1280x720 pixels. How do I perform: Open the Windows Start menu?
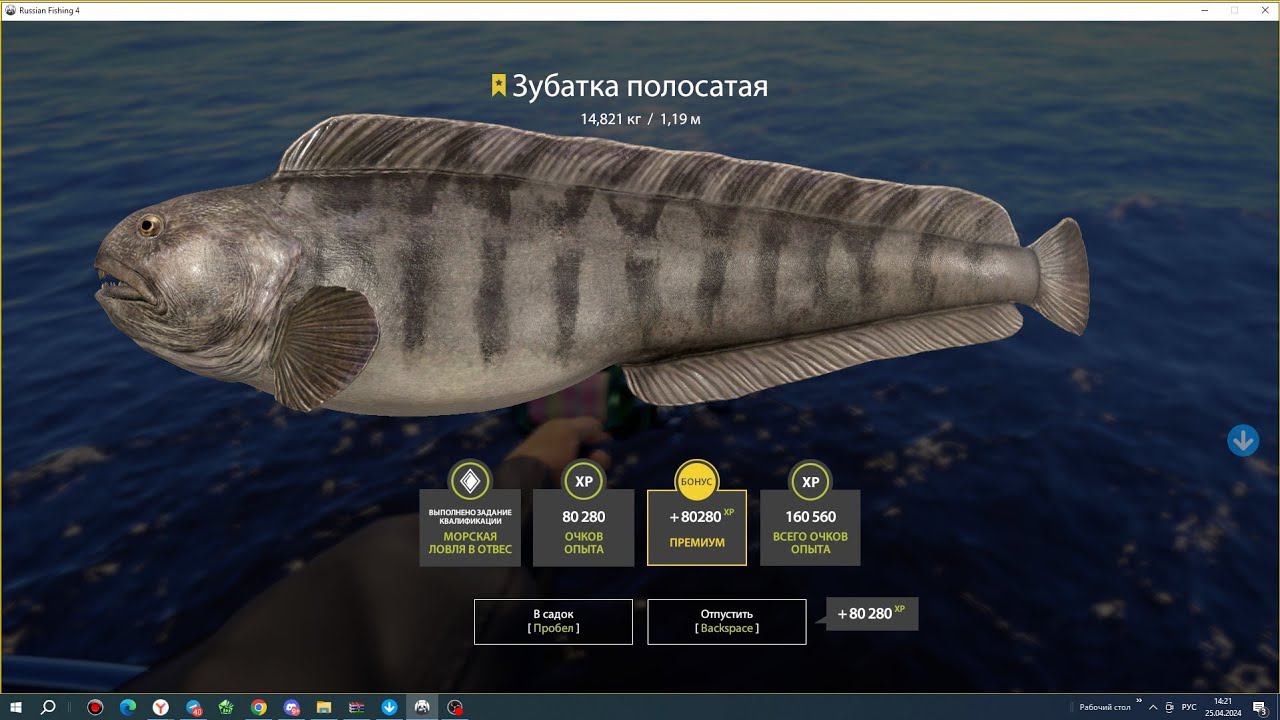click(x=15, y=707)
